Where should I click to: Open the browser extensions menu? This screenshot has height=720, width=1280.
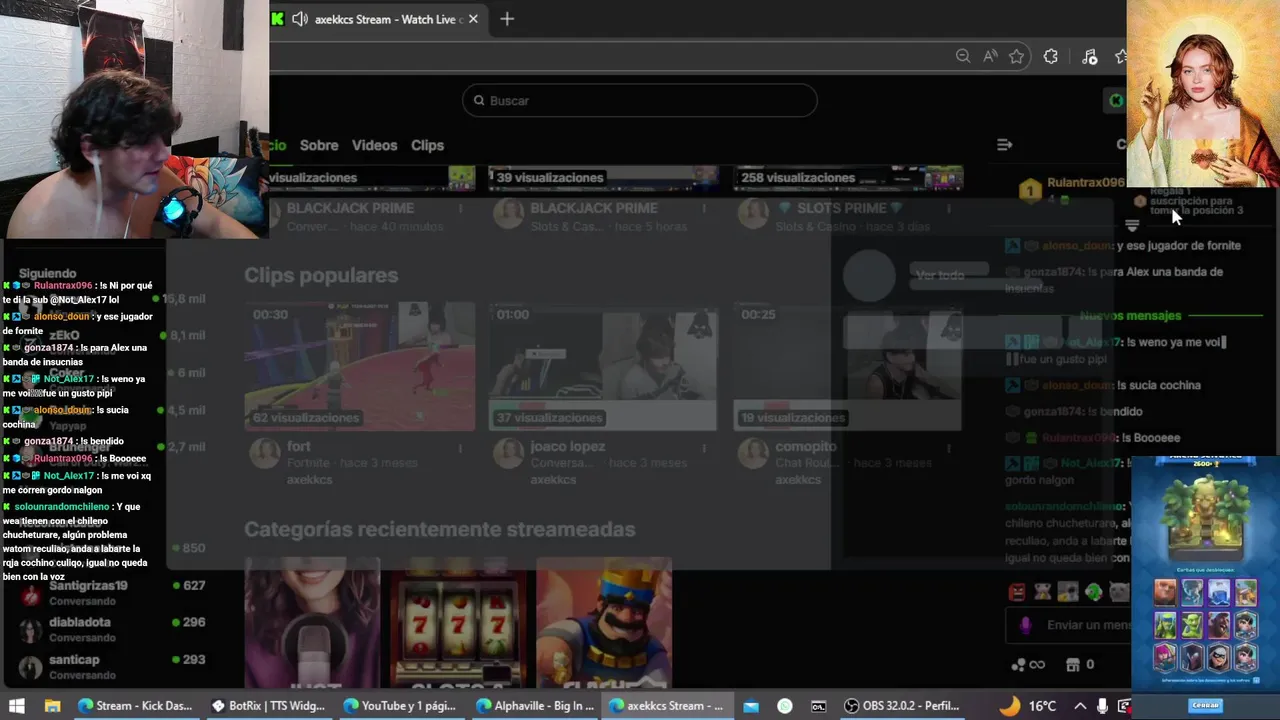tap(1050, 56)
